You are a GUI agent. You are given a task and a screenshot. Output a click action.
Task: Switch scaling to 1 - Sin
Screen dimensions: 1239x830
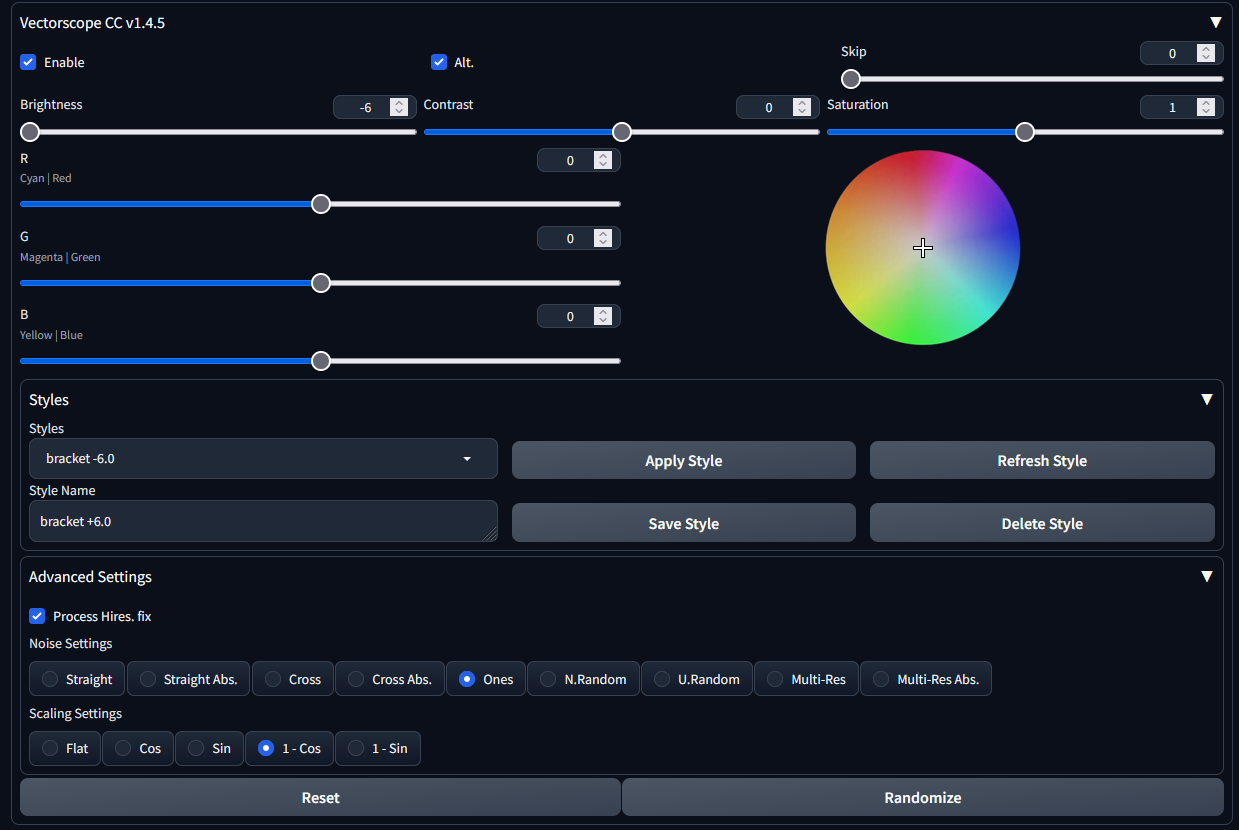point(377,748)
